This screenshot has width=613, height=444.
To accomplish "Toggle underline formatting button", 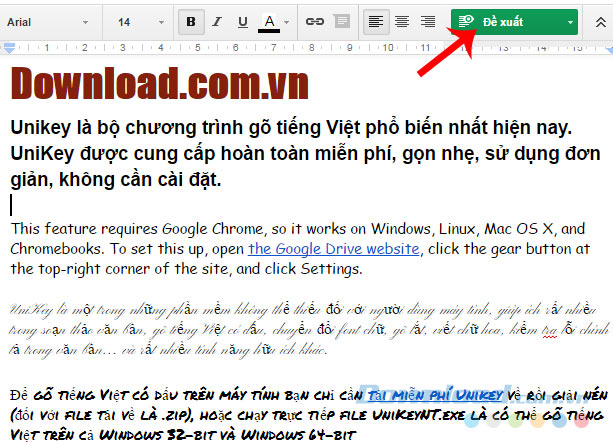I will 242,21.
